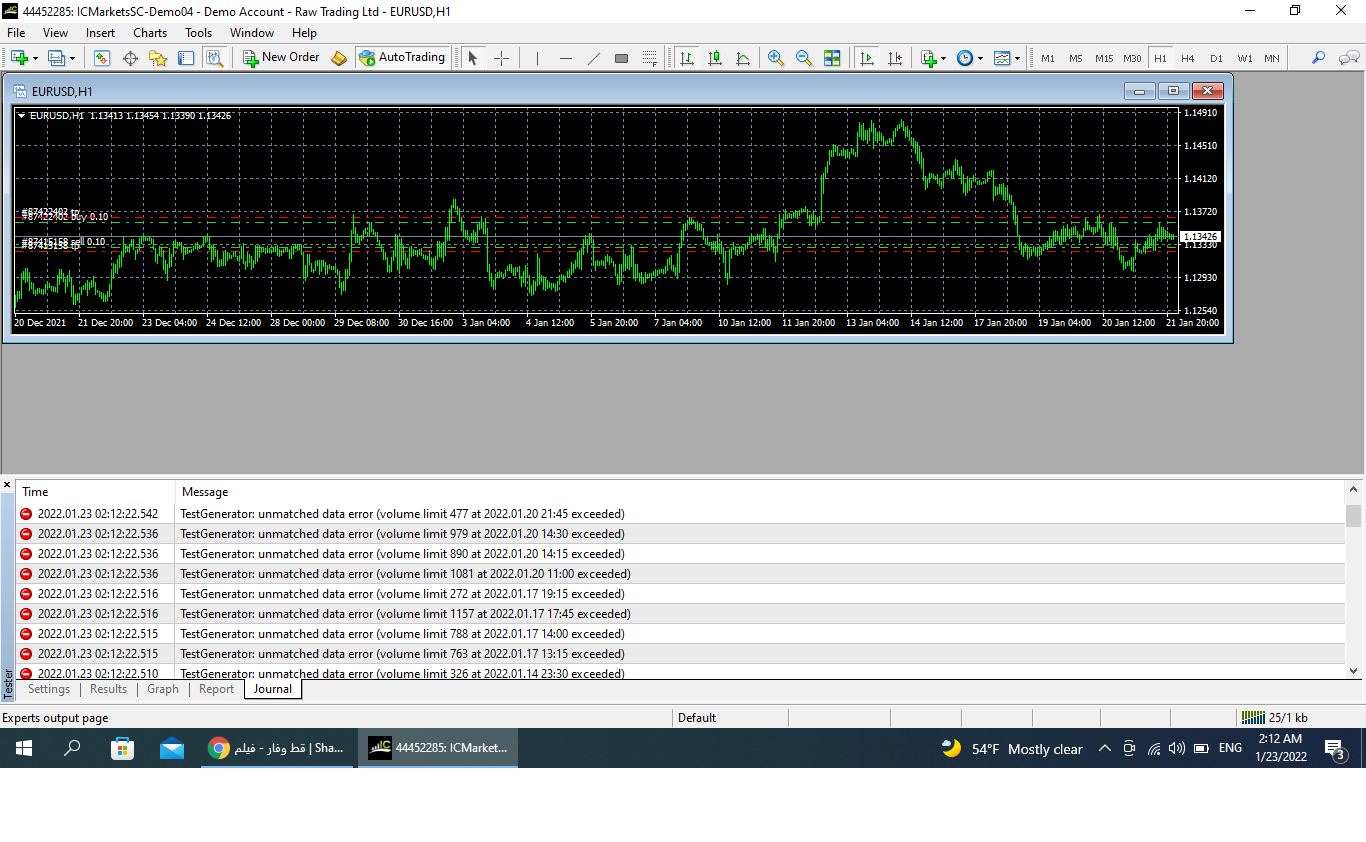This screenshot has height=842, width=1366.
Task: Zoom out on the chart
Action: point(803,58)
